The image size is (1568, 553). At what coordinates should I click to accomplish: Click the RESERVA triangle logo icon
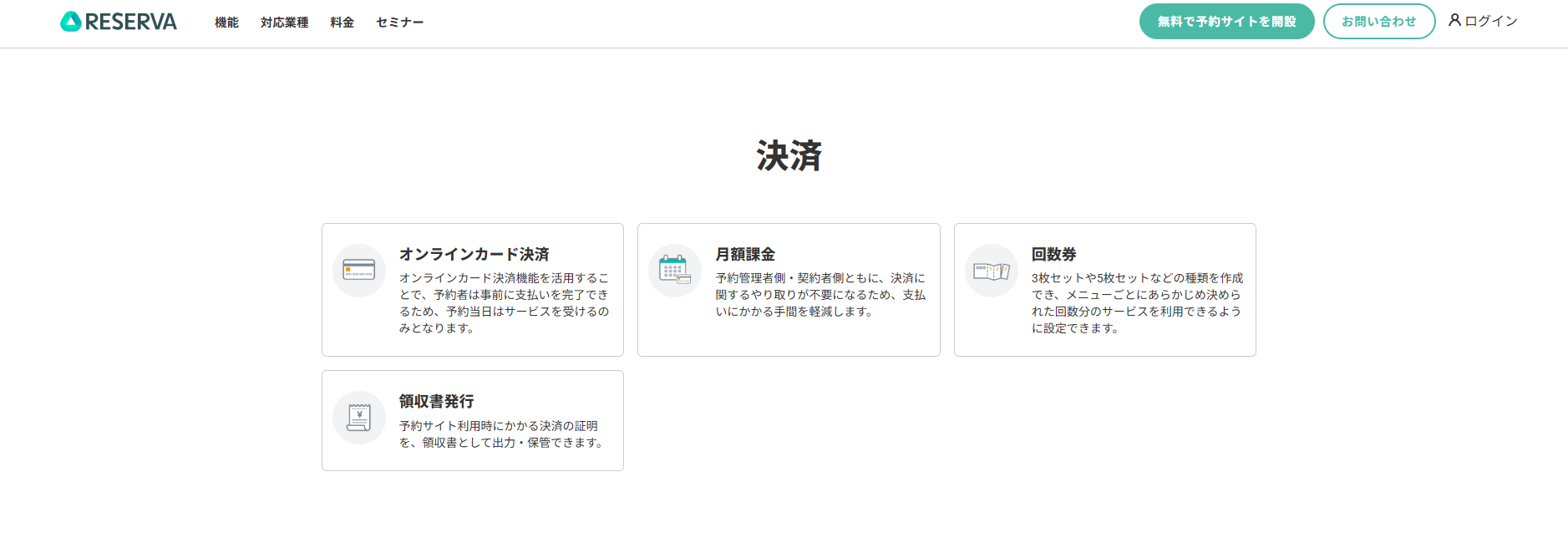point(71,22)
